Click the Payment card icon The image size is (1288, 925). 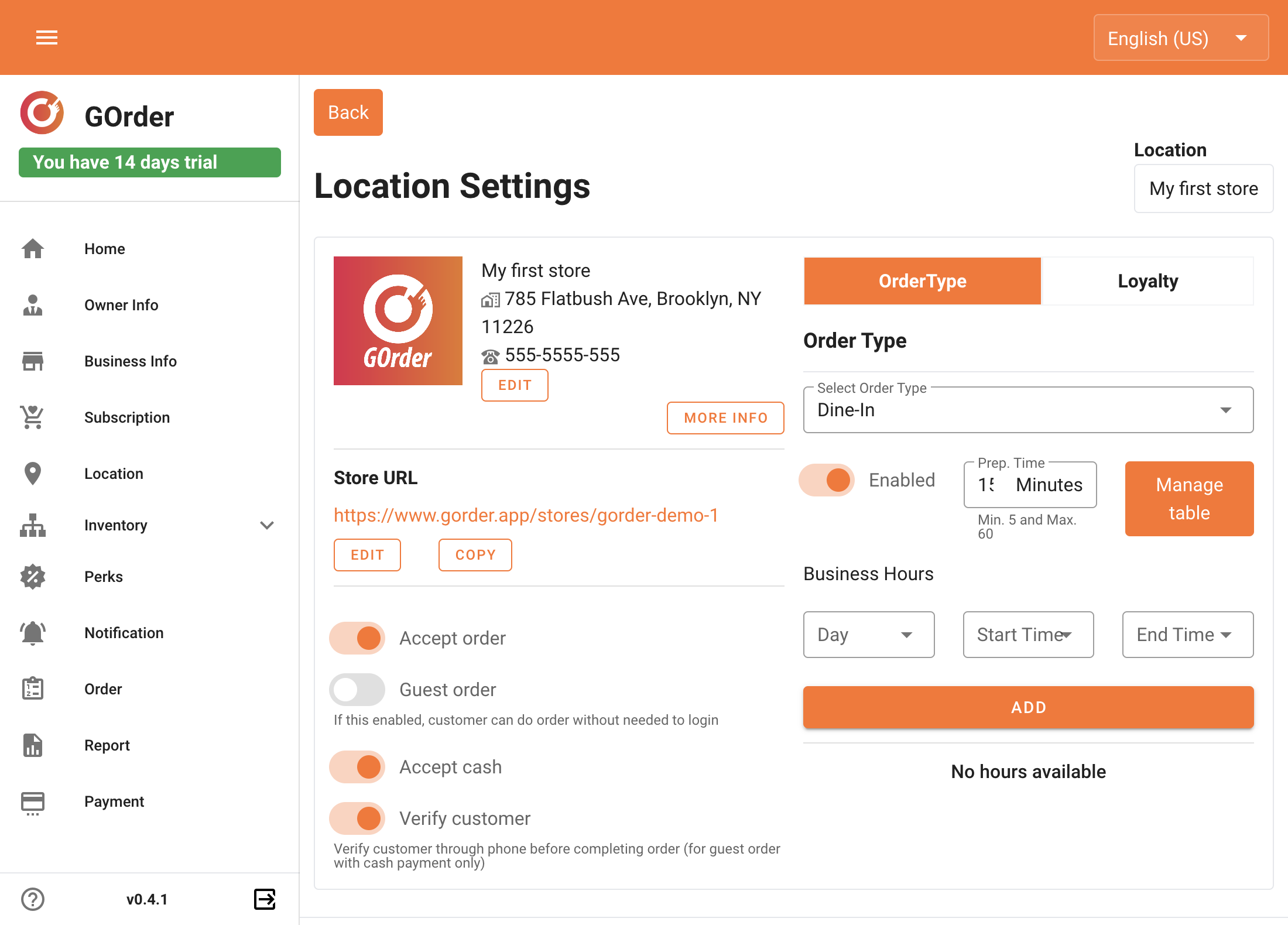(33, 803)
